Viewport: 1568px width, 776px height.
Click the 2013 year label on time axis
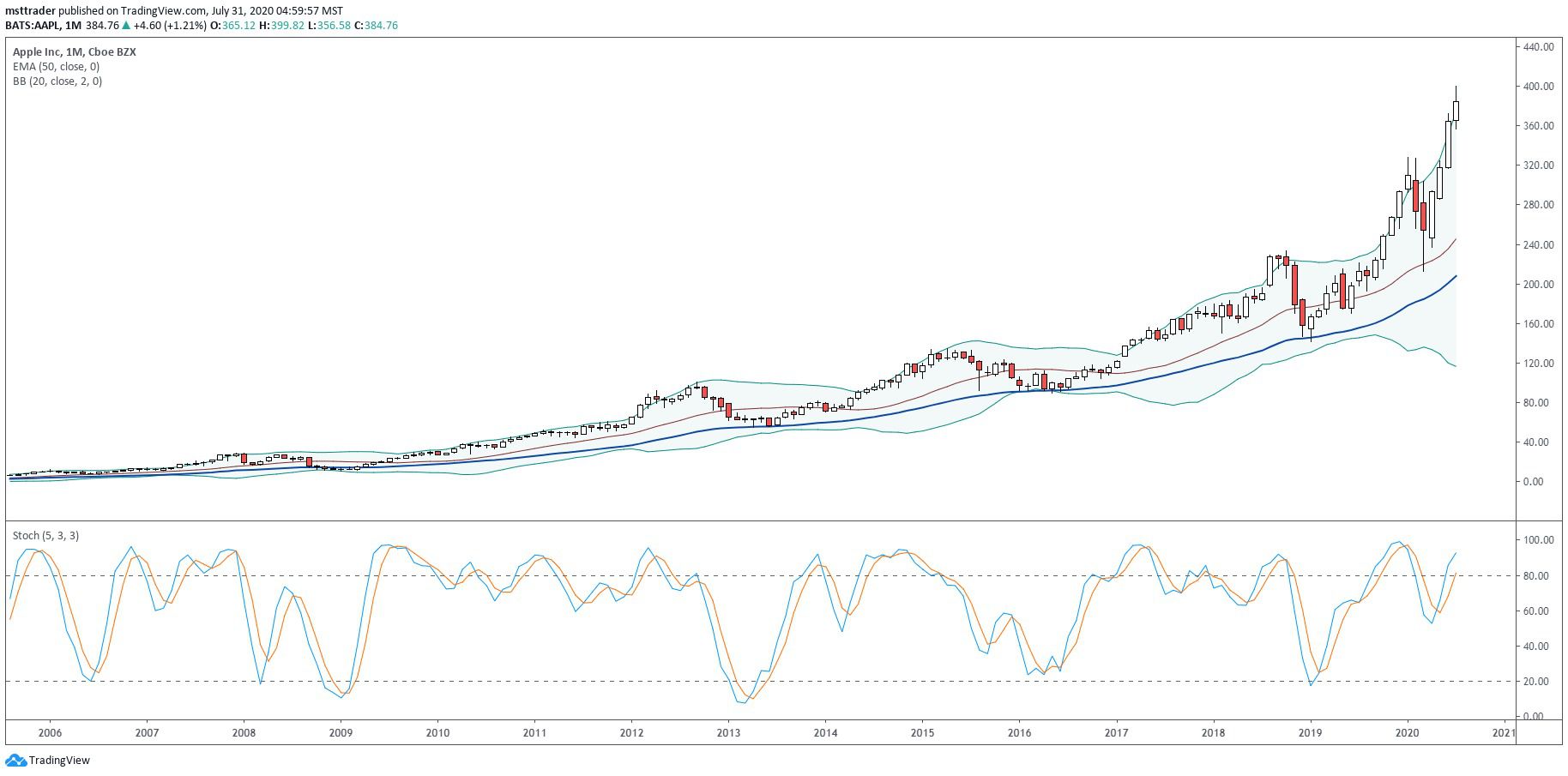pyautogui.click(x=728, y=733)
